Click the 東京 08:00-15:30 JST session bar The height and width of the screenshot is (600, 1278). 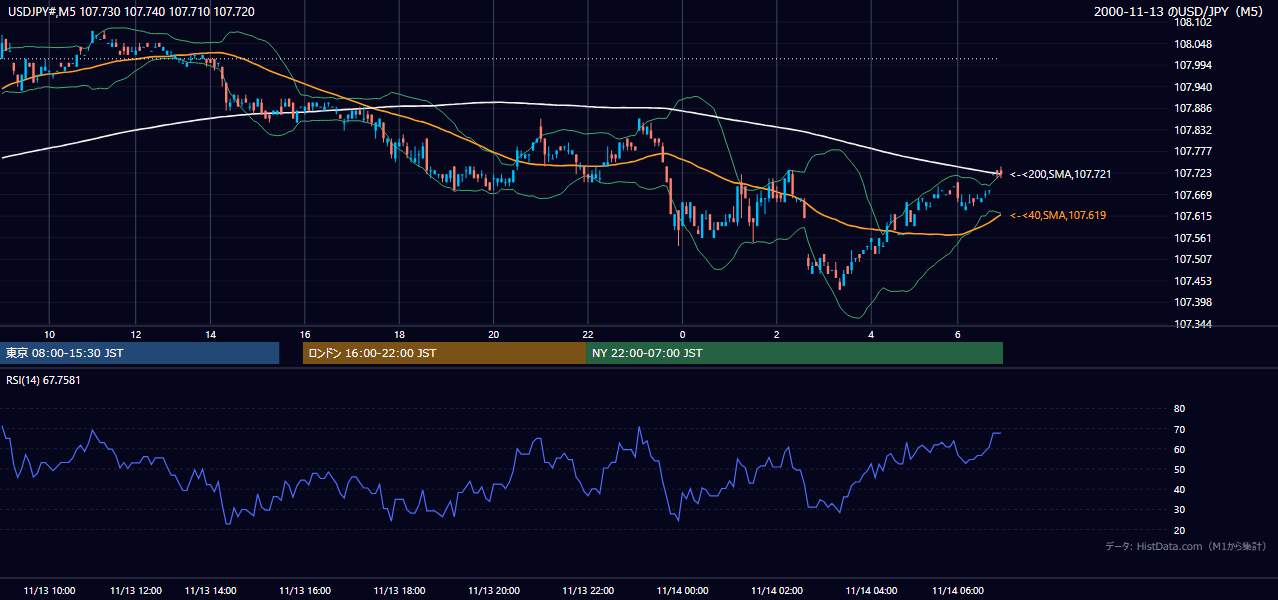140,353
